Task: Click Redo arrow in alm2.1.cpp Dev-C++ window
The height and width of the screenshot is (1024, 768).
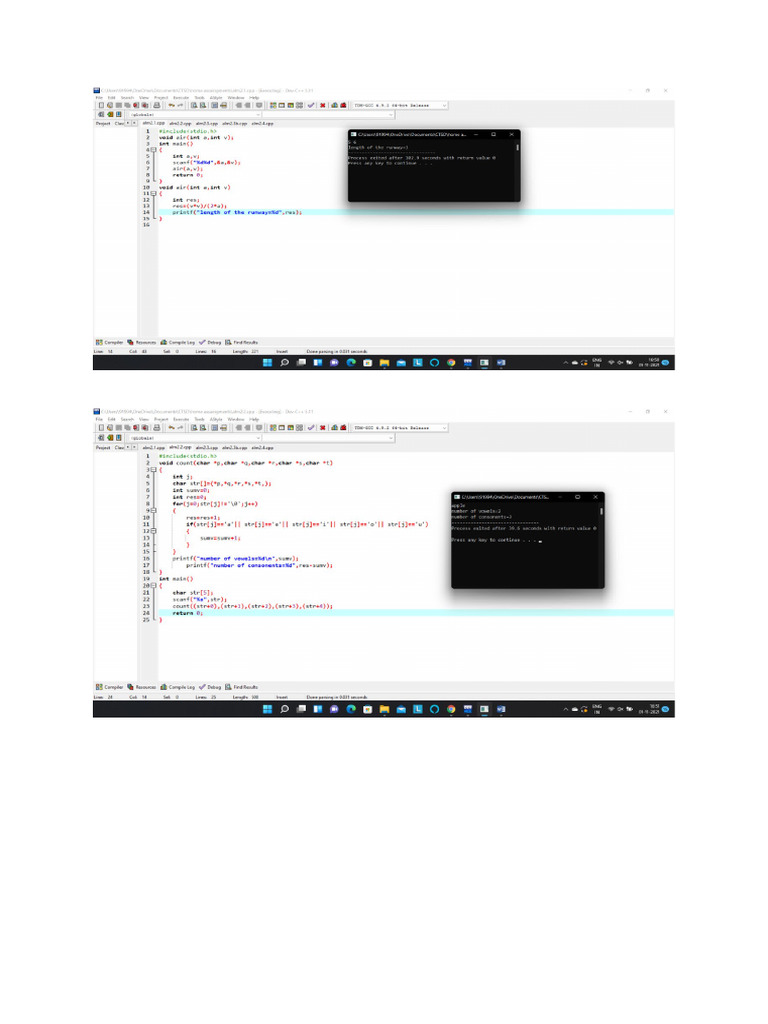Action: [x=180, y=105]
